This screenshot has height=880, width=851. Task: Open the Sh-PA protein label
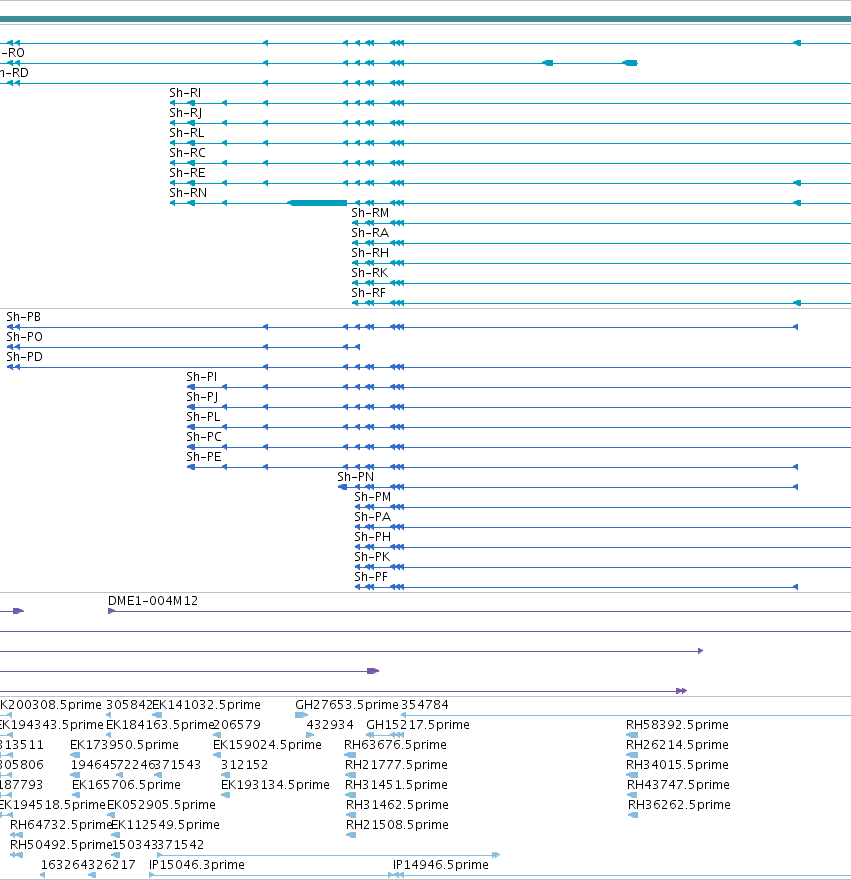click(x=372, y=517)
